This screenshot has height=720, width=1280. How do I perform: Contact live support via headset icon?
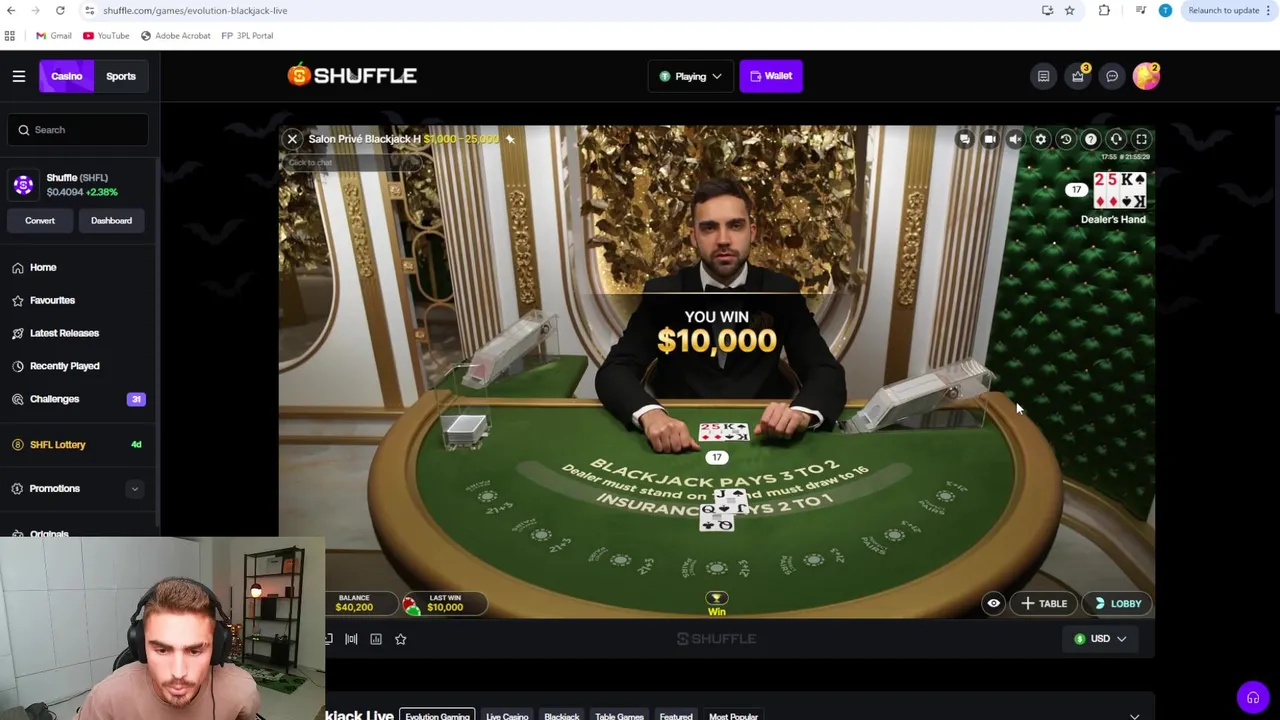tap(1252, 698)
